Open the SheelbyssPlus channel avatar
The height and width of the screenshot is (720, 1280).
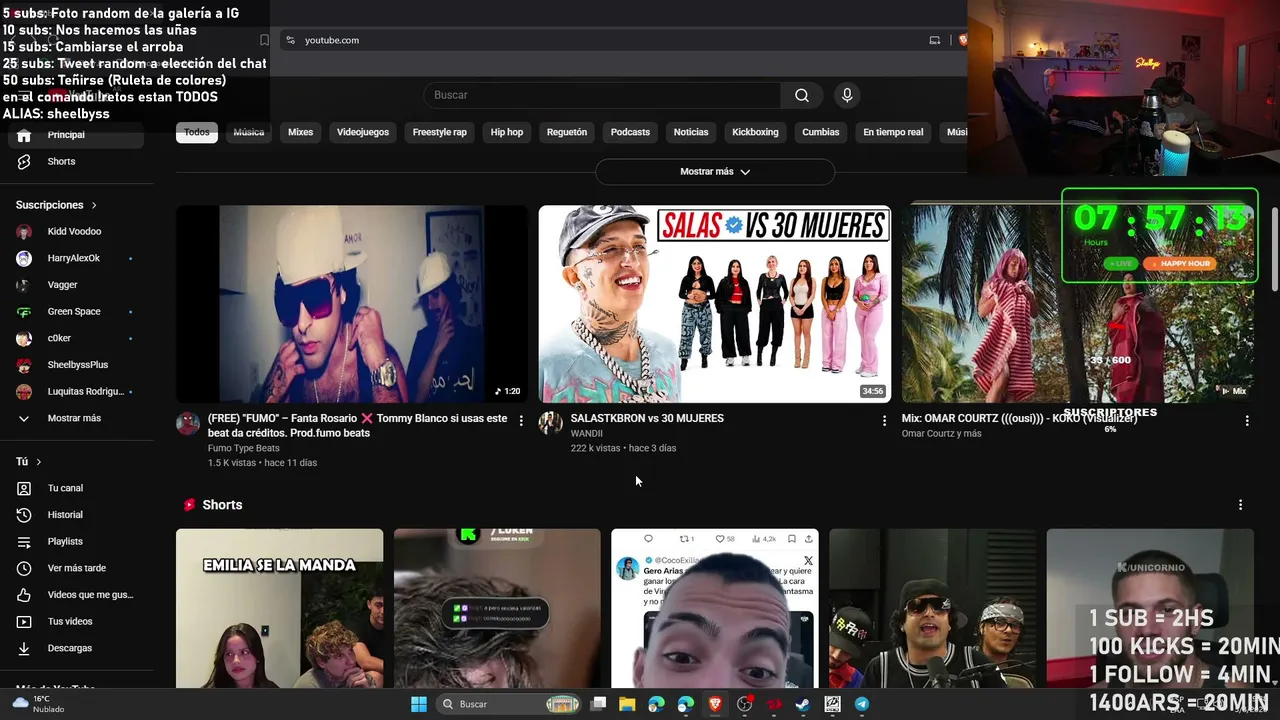[24, 365]
